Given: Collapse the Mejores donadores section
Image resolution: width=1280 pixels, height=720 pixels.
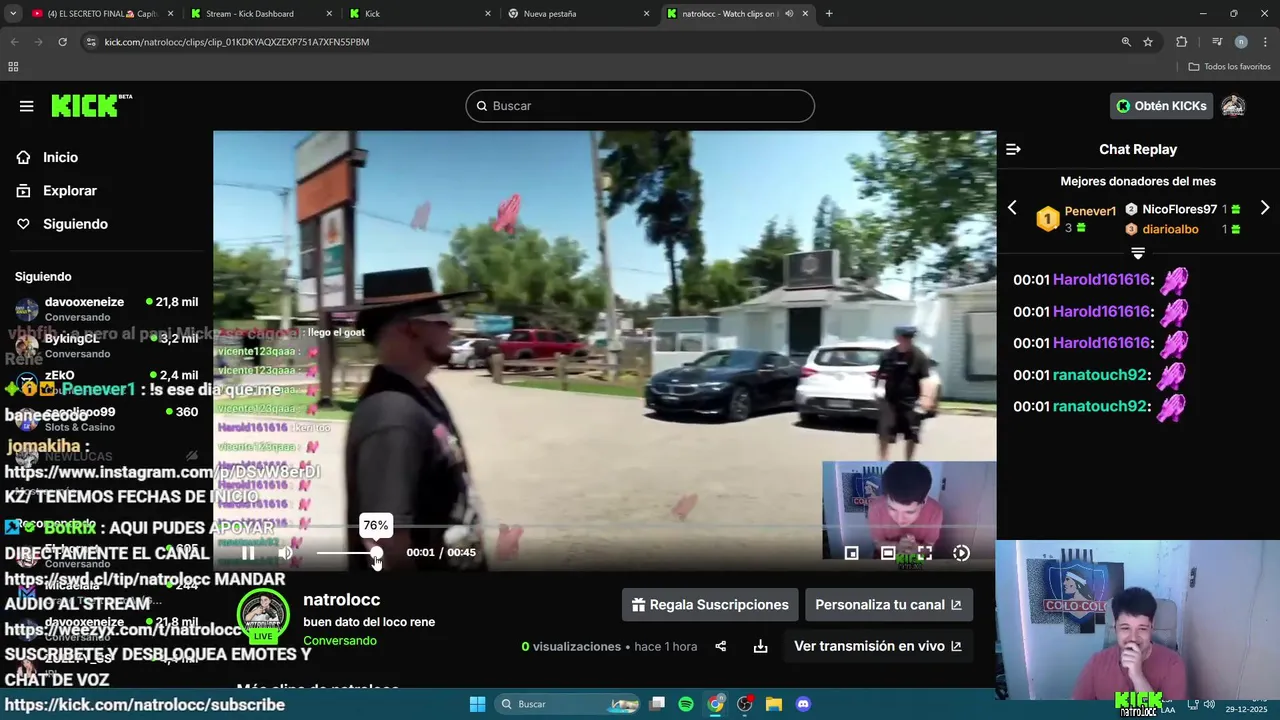Looking at the screenshot, I should click(1138, 254).
